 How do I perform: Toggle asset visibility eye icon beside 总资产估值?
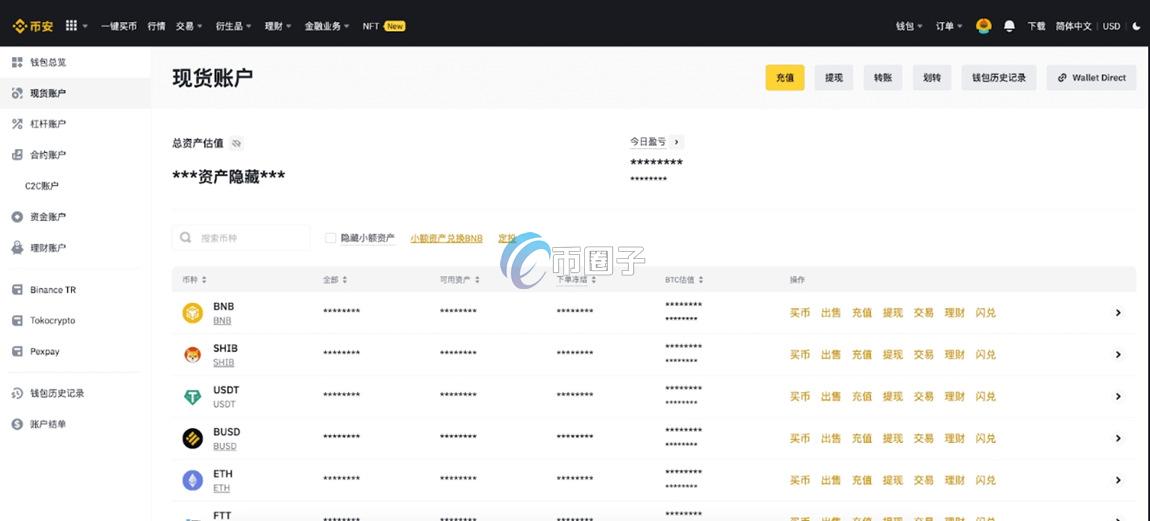[236, 143]
